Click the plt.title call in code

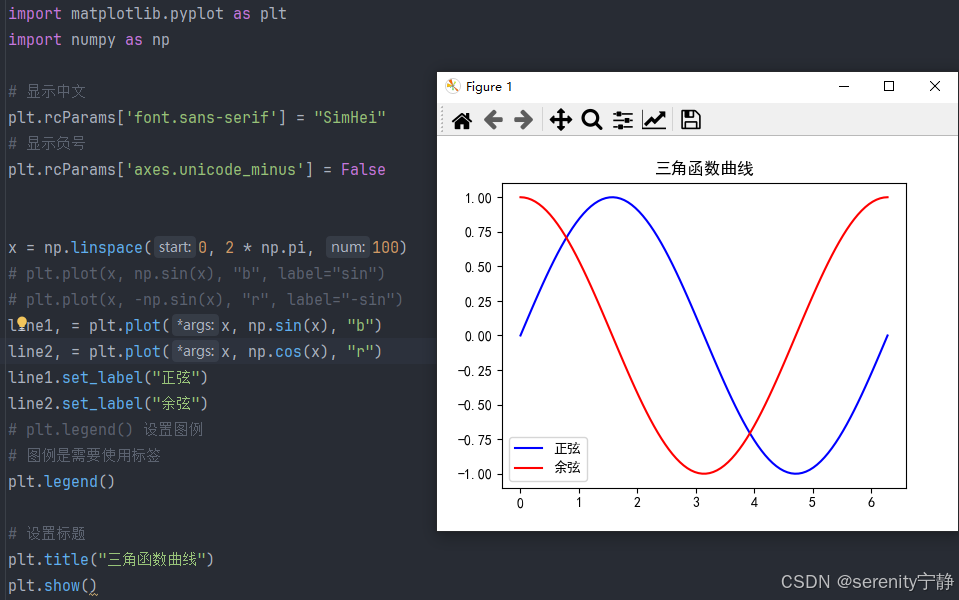point(48,560)
